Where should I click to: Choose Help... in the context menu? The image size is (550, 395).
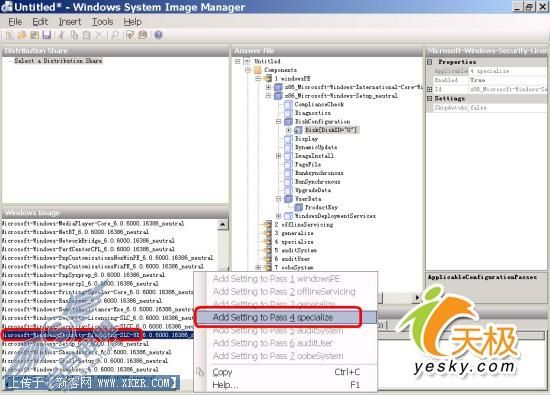286,385
